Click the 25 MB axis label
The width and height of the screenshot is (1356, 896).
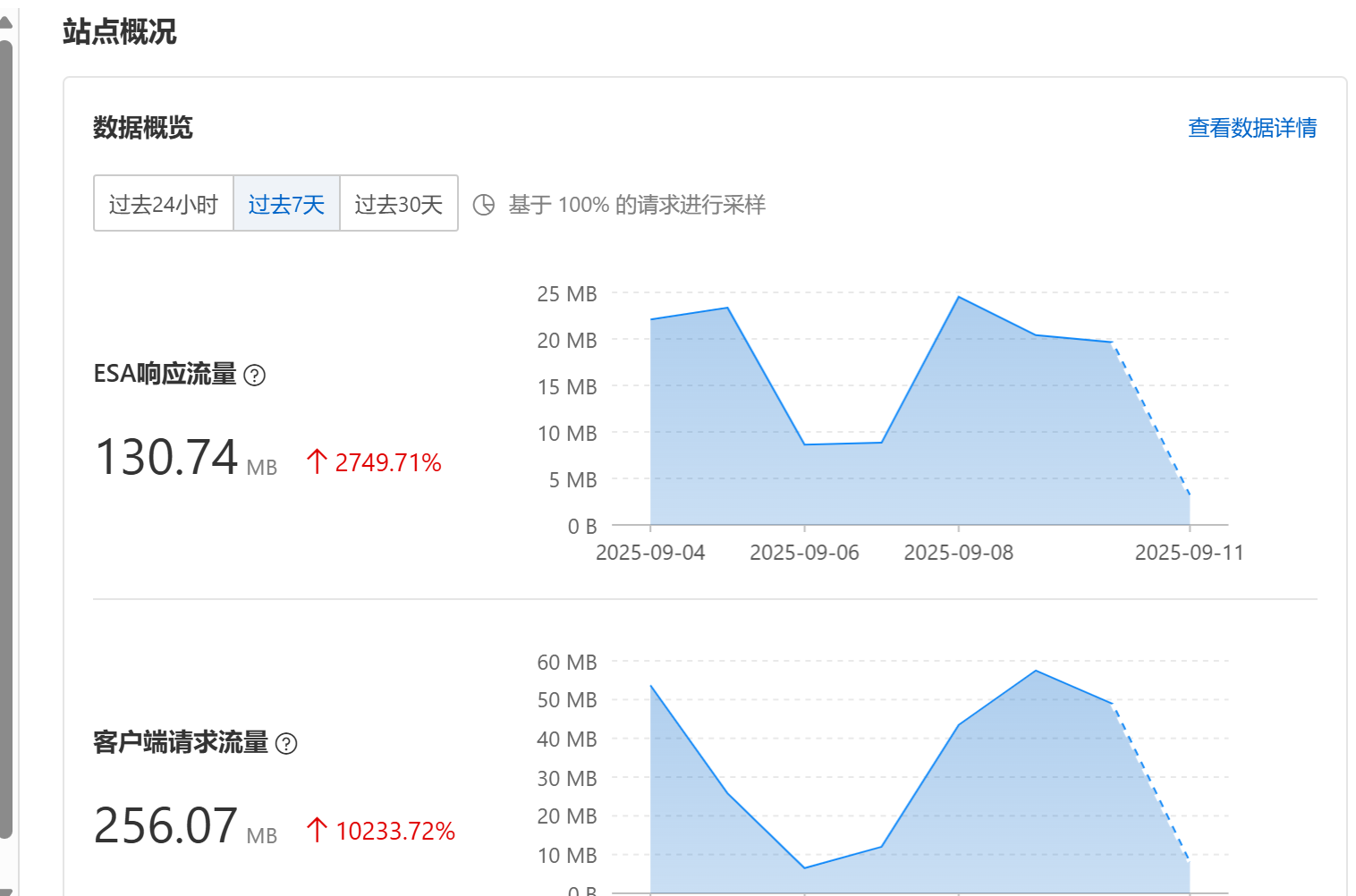[567, 294]
